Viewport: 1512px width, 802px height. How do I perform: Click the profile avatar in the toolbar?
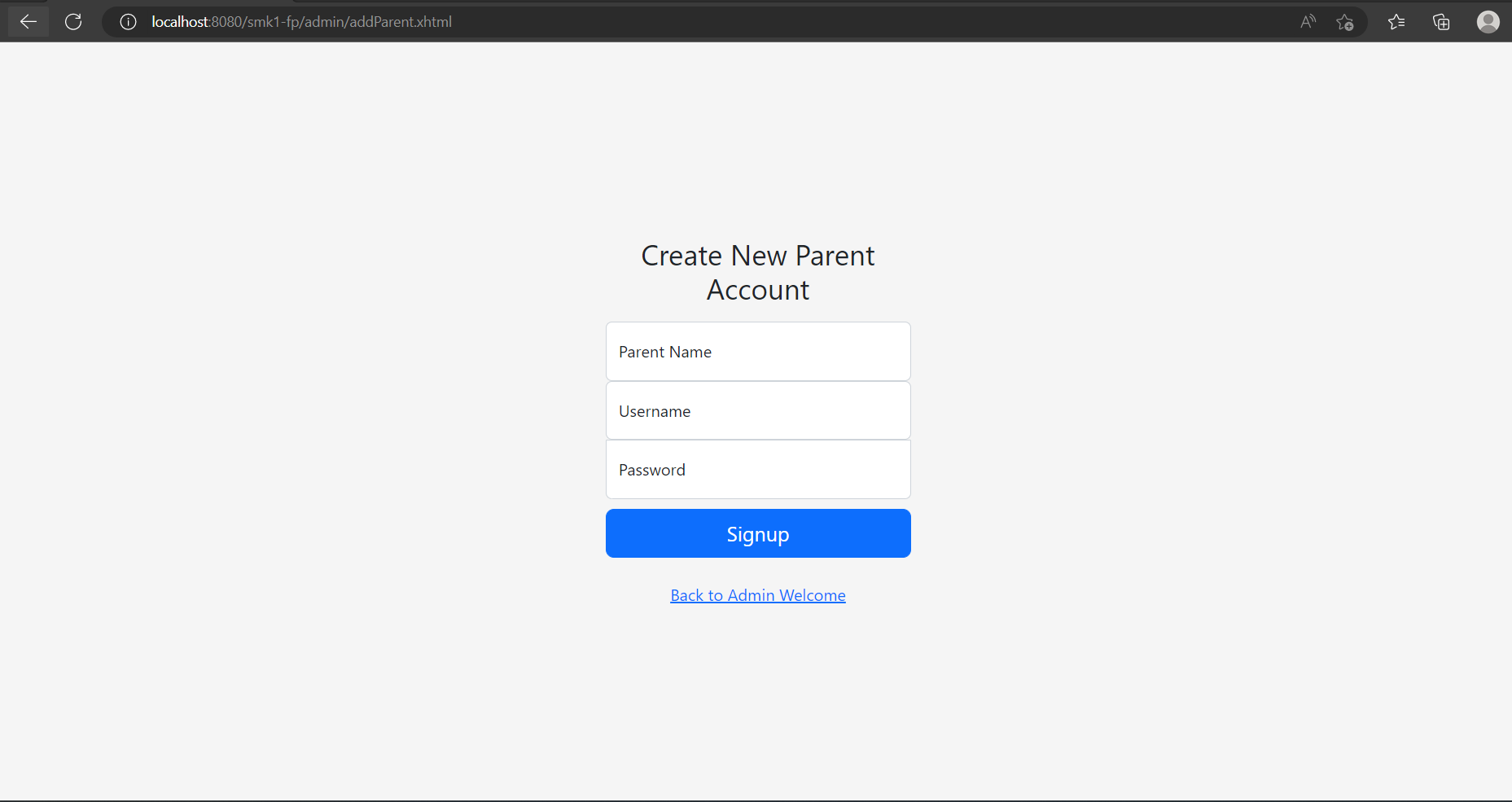(x=1488, y=22)
